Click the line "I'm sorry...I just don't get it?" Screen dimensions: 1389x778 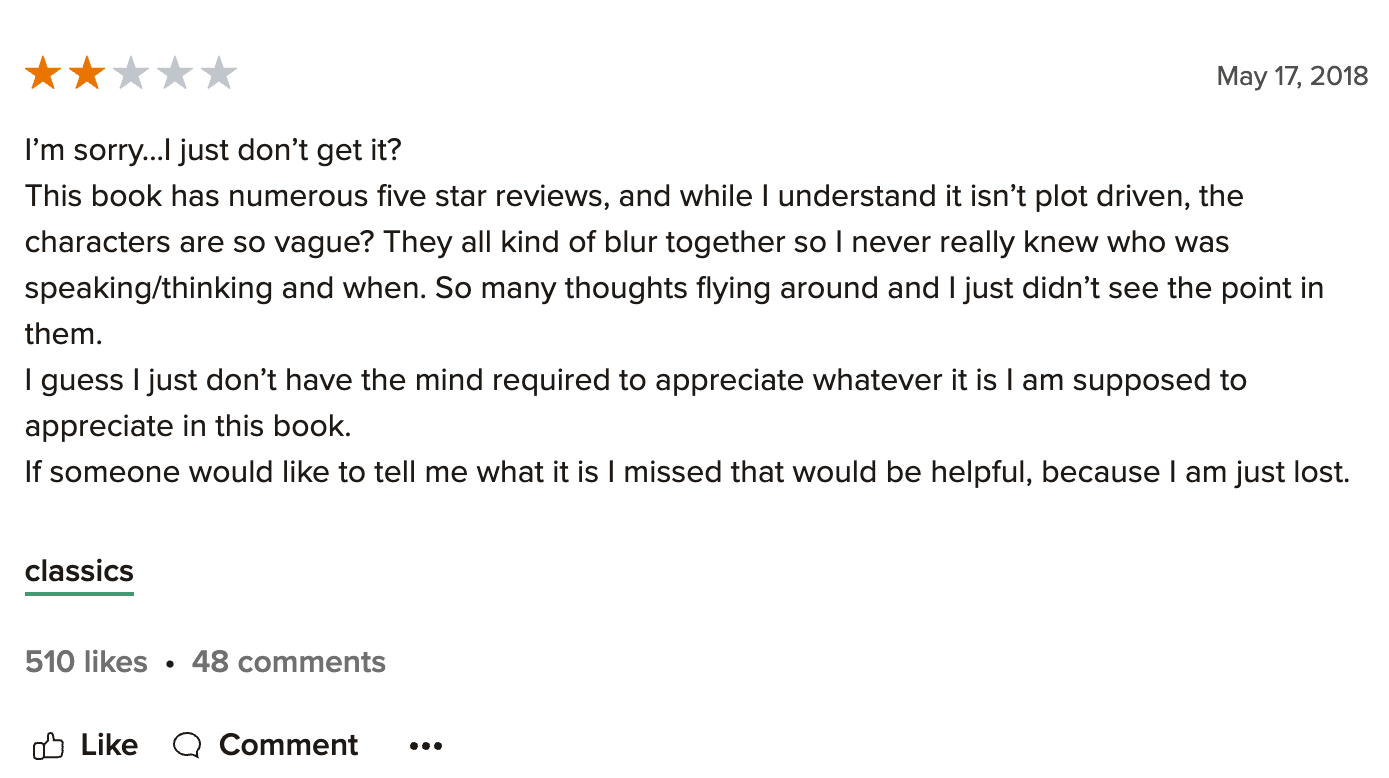pos(213,150)
